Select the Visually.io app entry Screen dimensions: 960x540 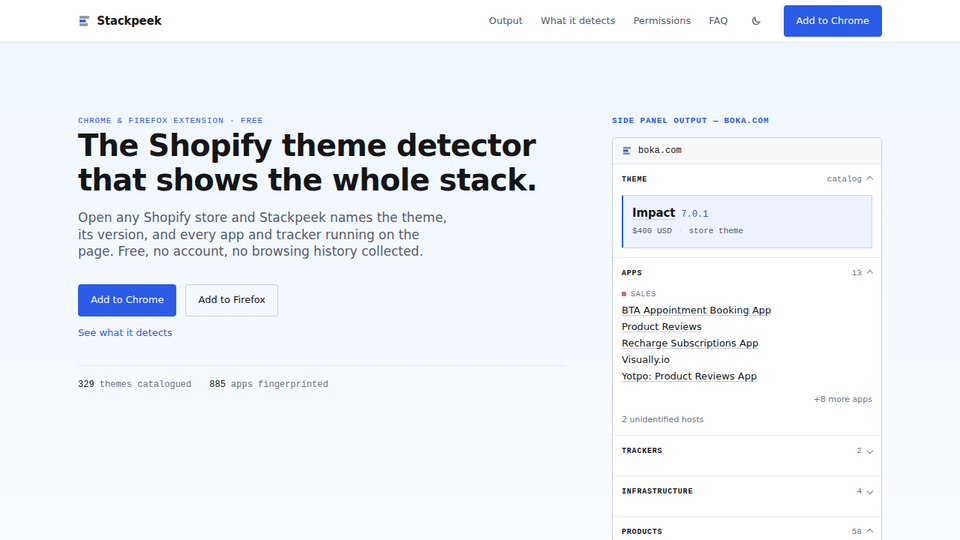point(645,360)
